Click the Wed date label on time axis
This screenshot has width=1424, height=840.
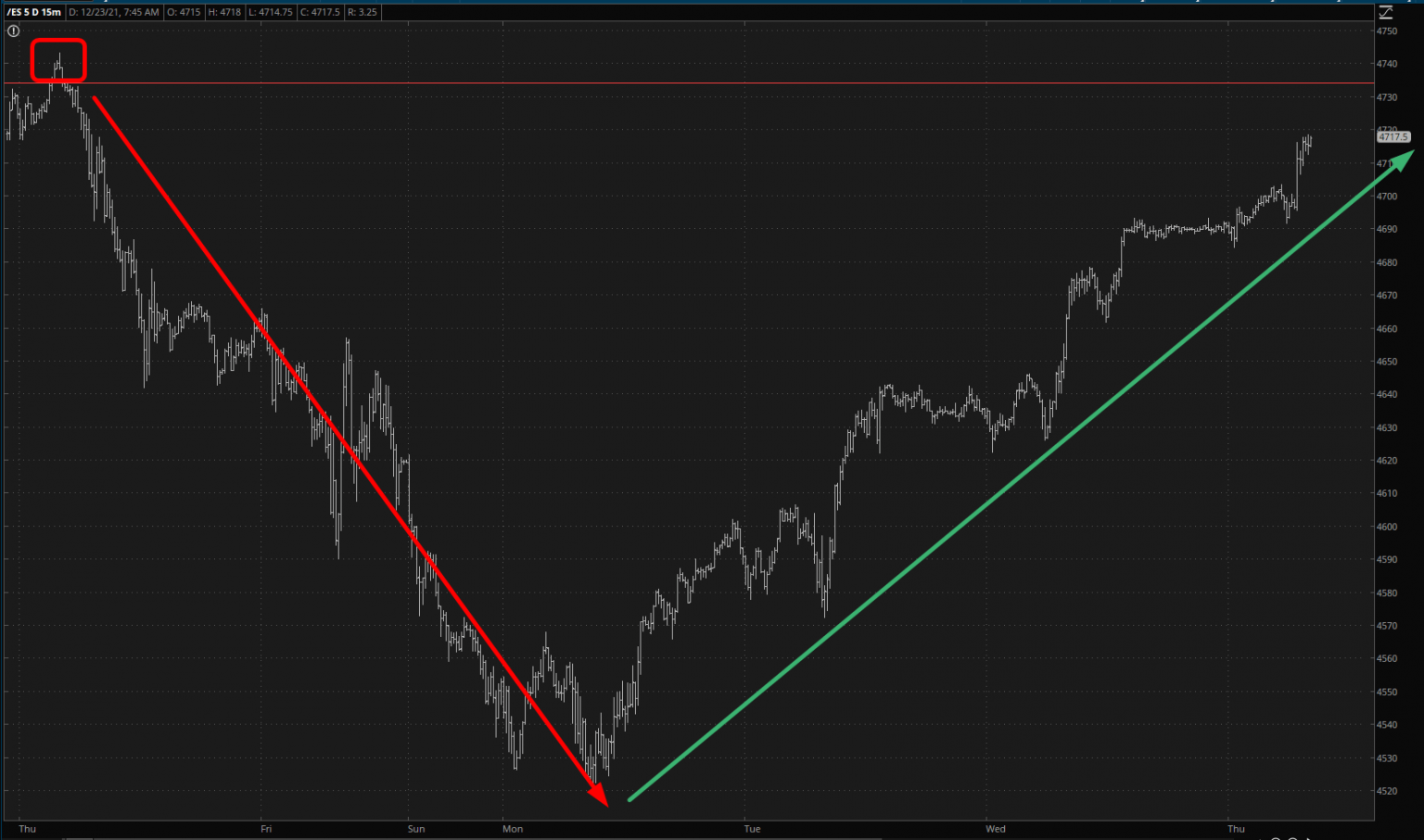(996, 829)
